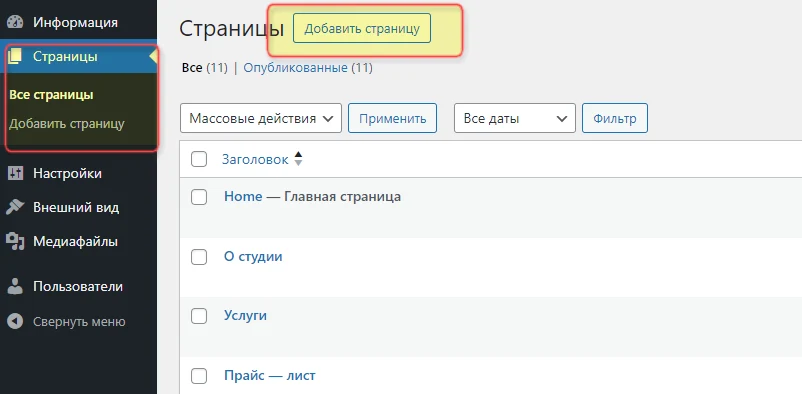This screenshot has width=802, height=394.
Task: Select the Прайс — лист page checkbox
Action: pos(199,376)
